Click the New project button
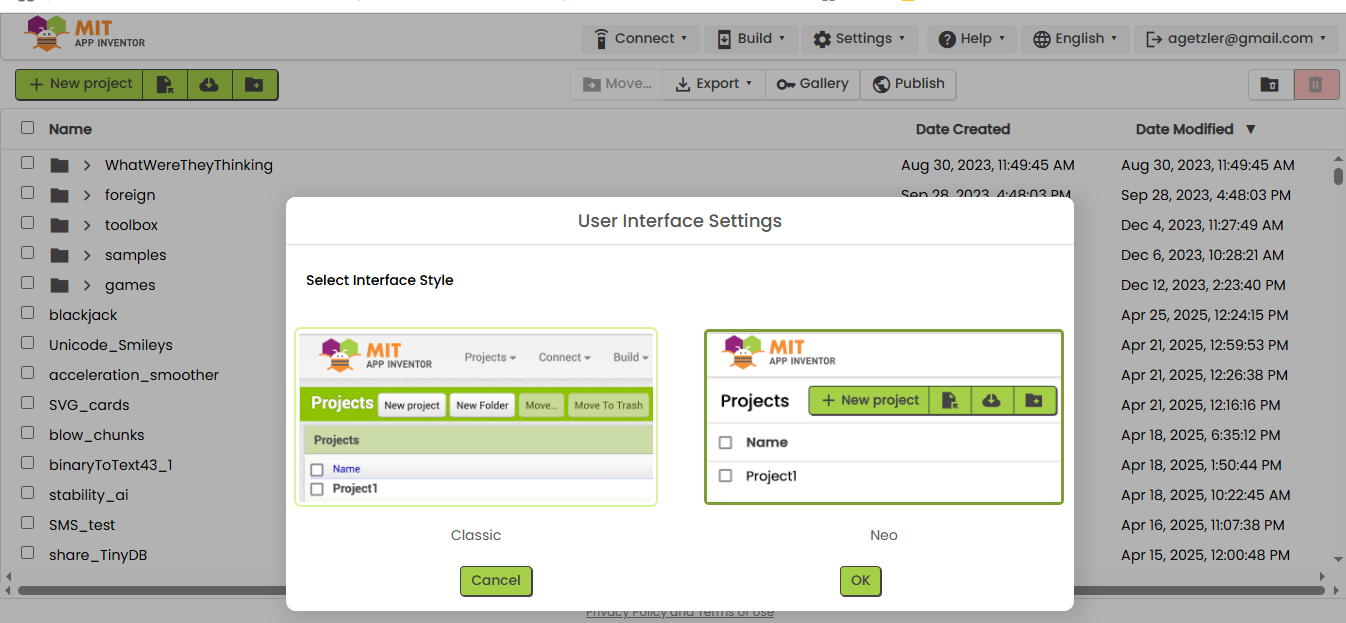Screen dimensions: 1346x623 click(80, 84)
